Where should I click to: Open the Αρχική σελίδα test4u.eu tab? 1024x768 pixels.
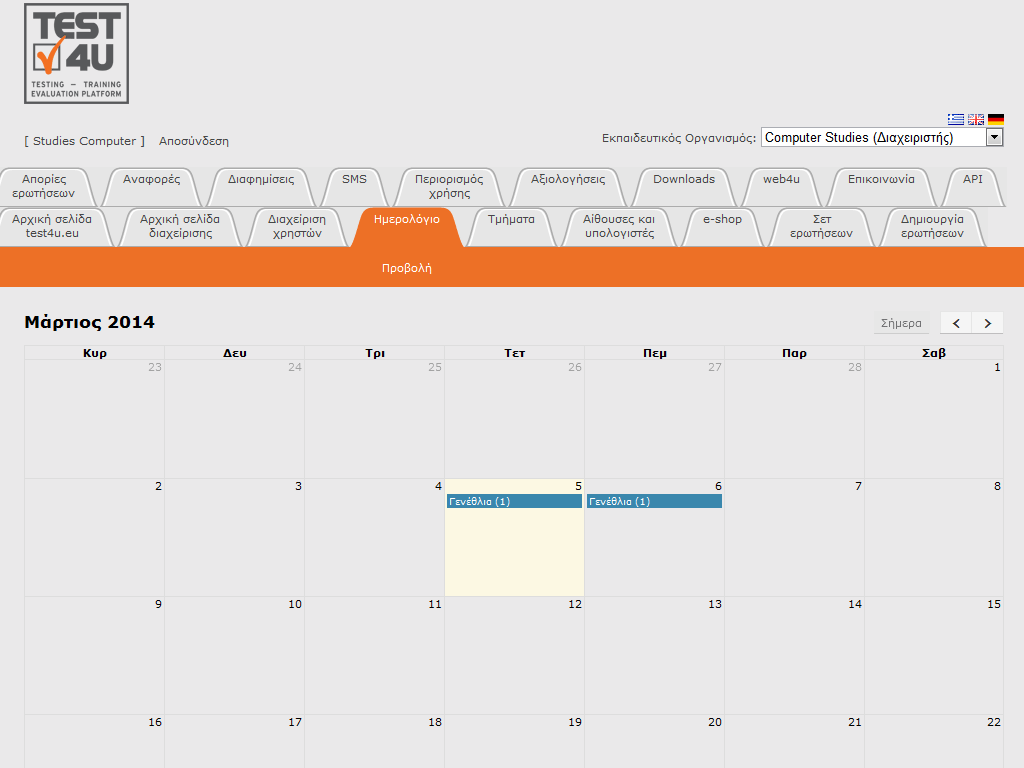tap(52, 226)
